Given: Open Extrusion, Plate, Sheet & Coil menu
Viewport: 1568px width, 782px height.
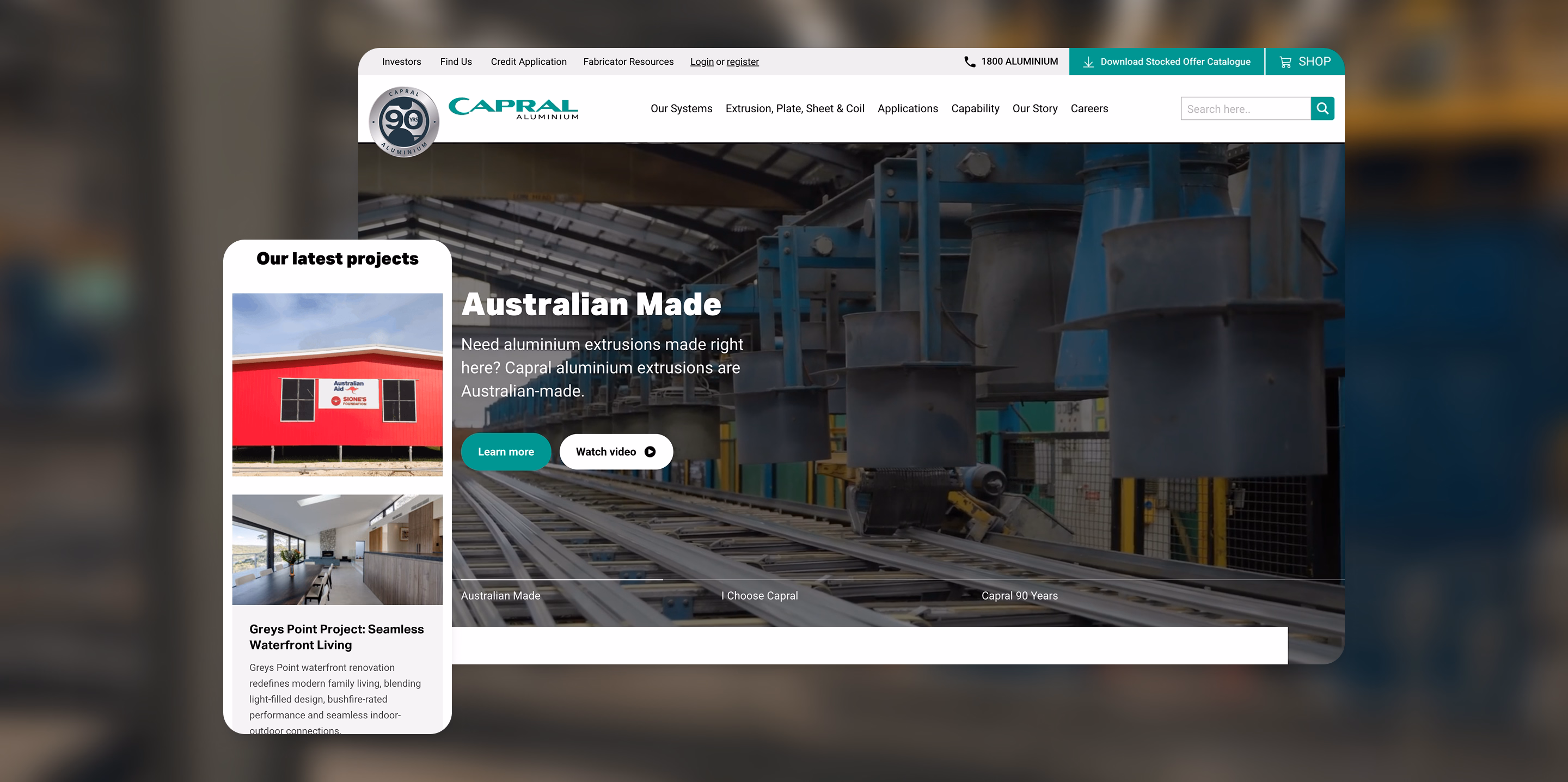Looking at the screenshot, I should tap(794, 108).
